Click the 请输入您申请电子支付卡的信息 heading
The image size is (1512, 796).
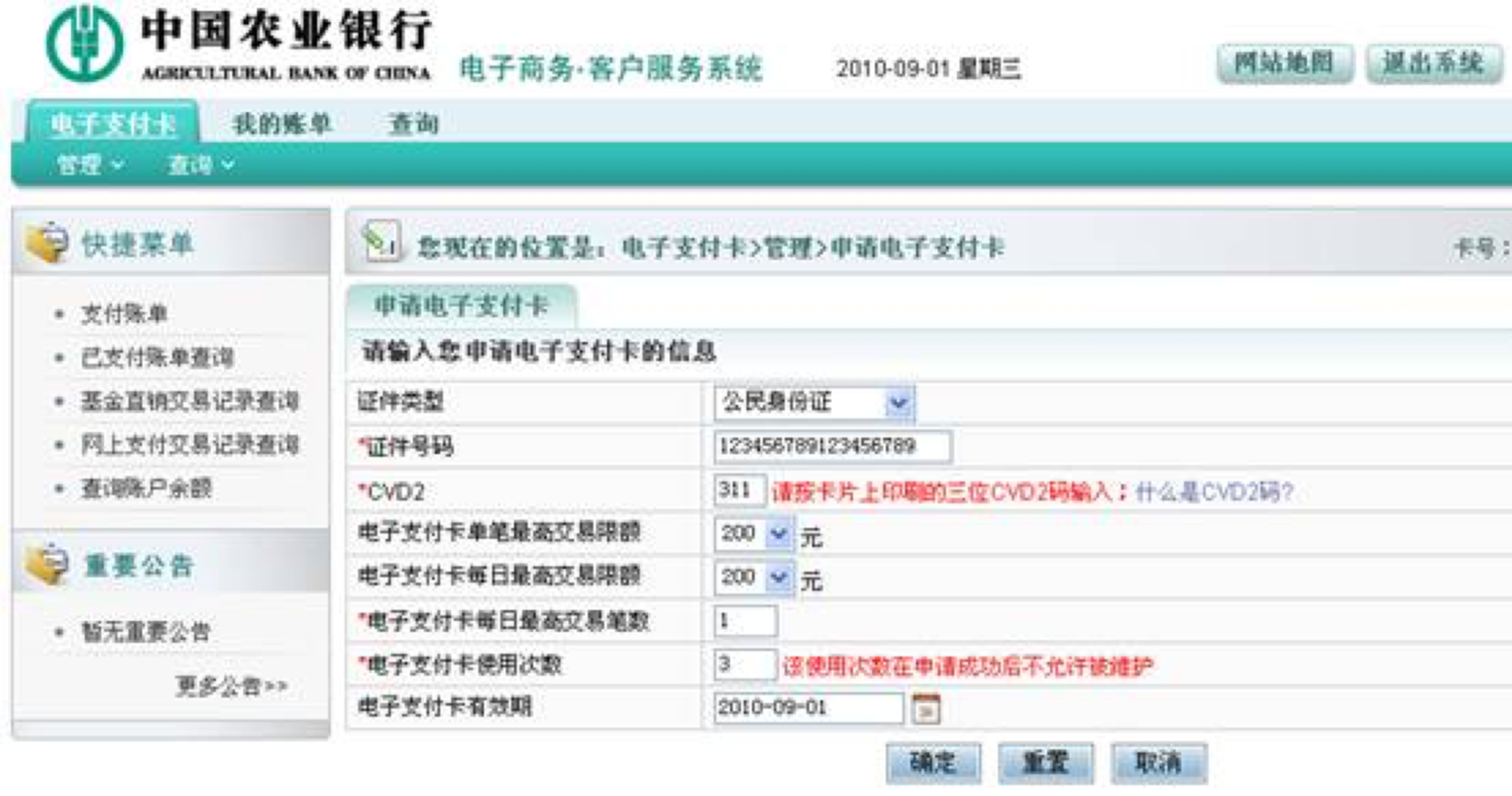[x=540, y=351]
